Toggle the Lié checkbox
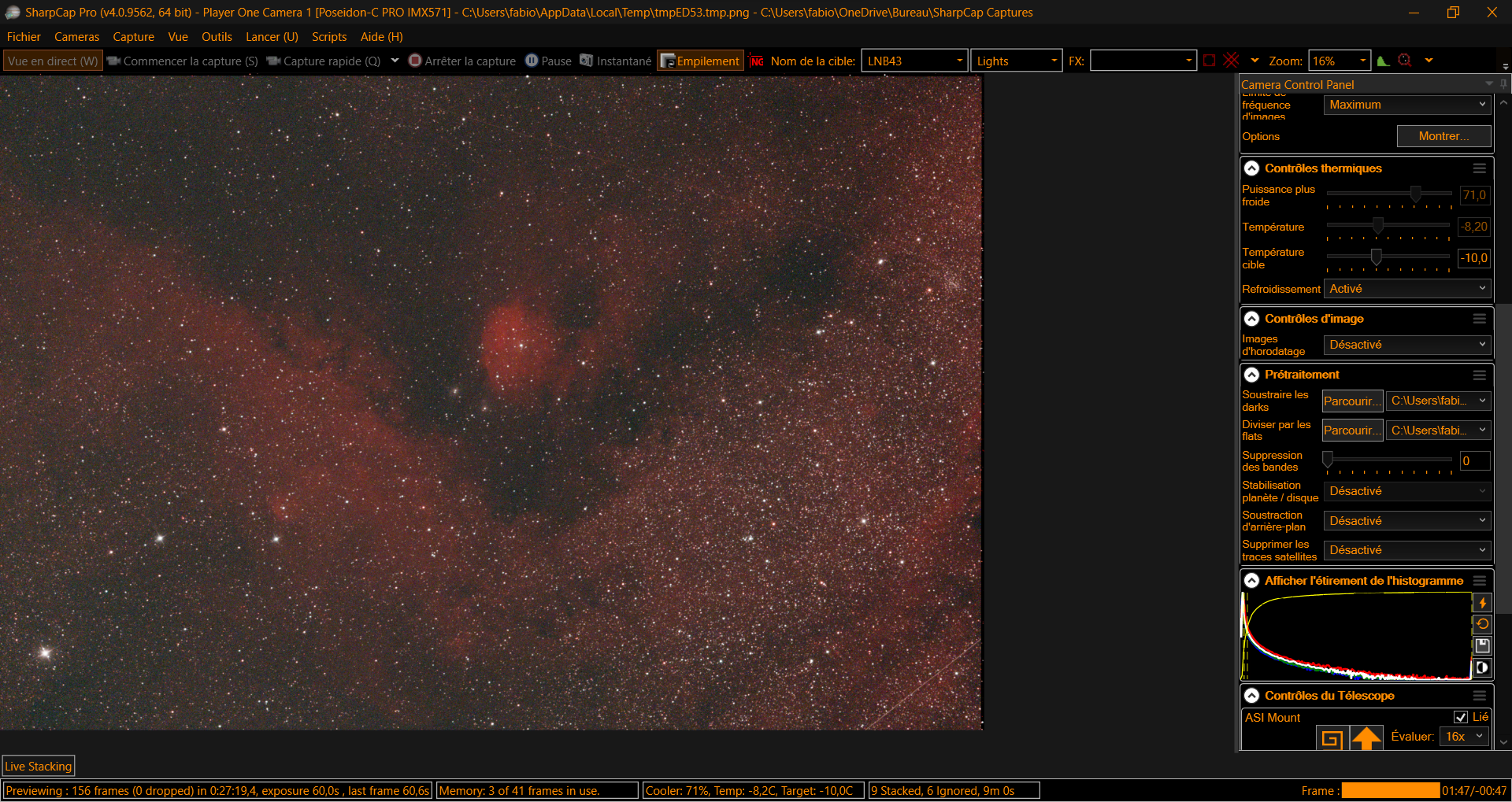The width and height of the screenshot is (1512, 802). coord(1461,717)
